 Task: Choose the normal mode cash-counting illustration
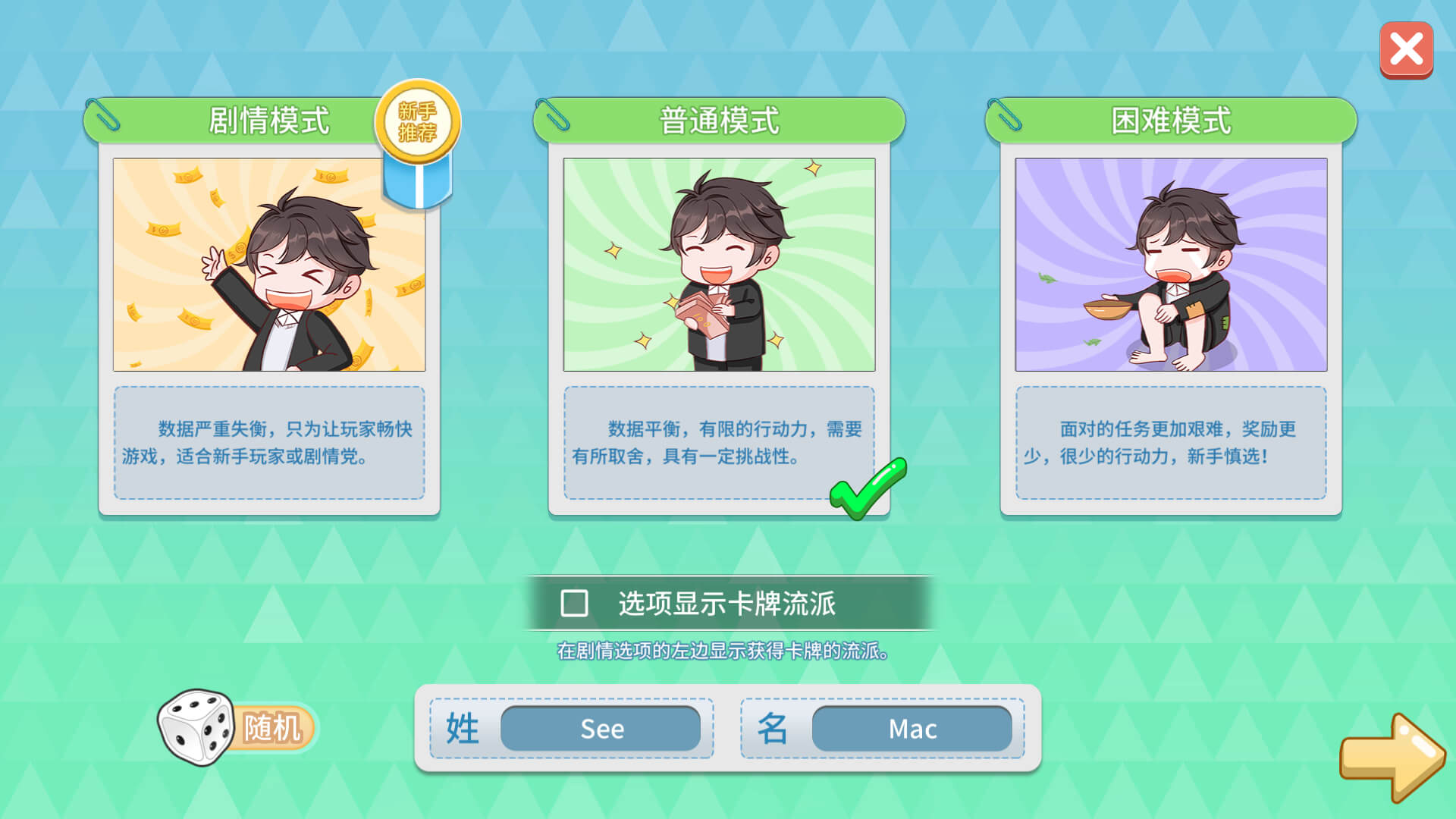pos(719,265)
